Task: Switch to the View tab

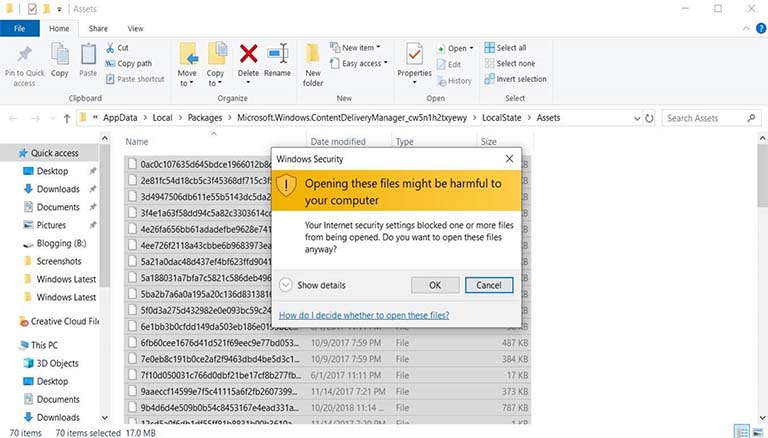Action: [x=136, y=28]
